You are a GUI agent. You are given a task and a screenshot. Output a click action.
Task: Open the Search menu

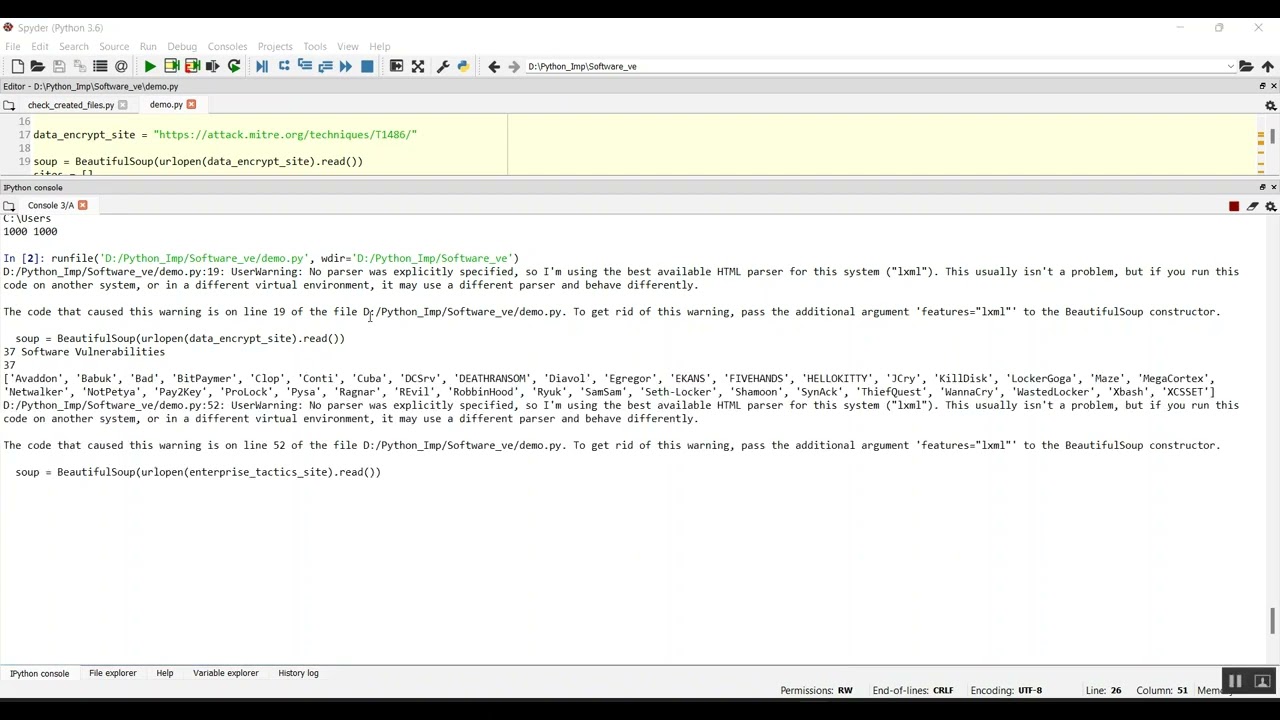[74, 46]
